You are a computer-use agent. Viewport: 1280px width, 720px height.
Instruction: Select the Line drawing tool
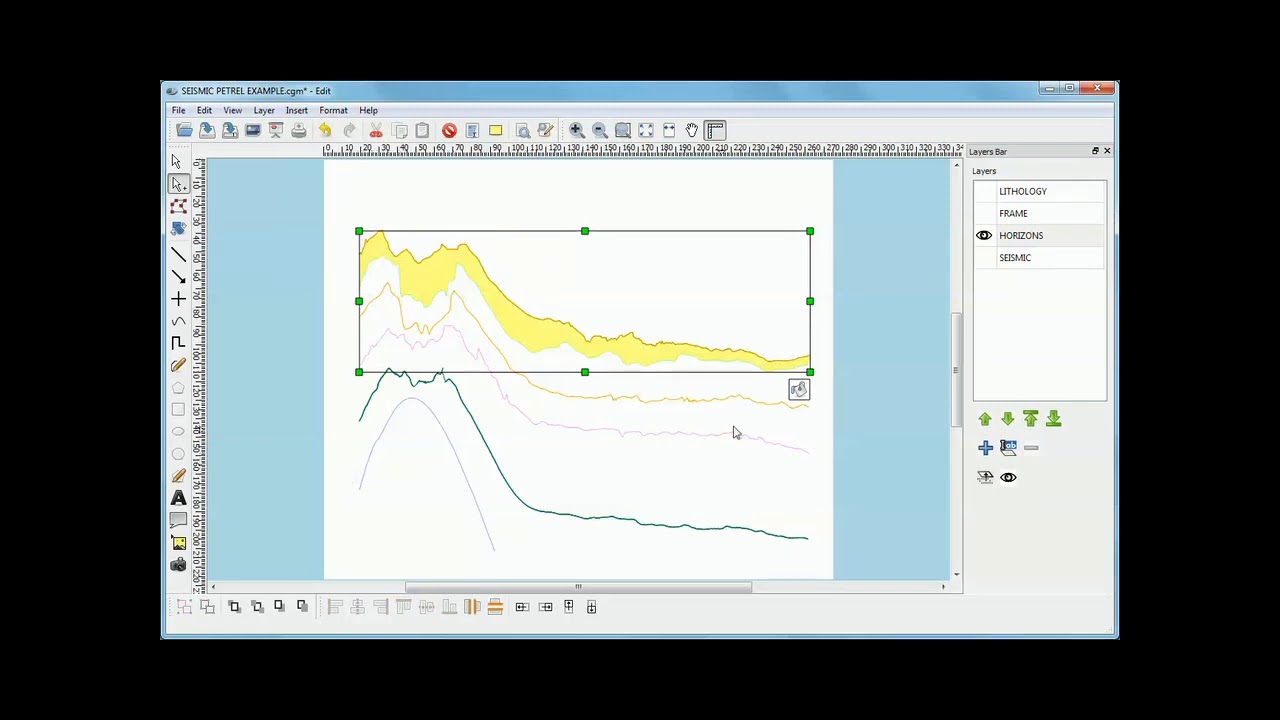[178, 254]
